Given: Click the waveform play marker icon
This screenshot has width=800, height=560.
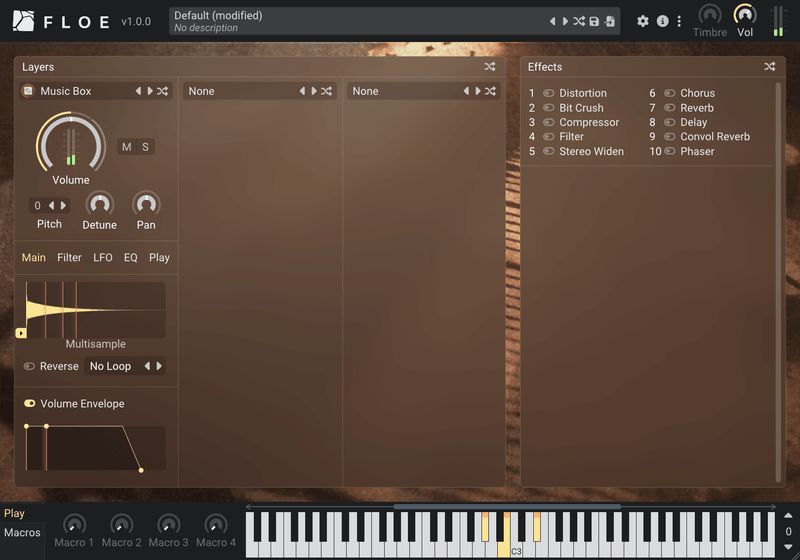Looking at the screenshot, I should [21, 333].
